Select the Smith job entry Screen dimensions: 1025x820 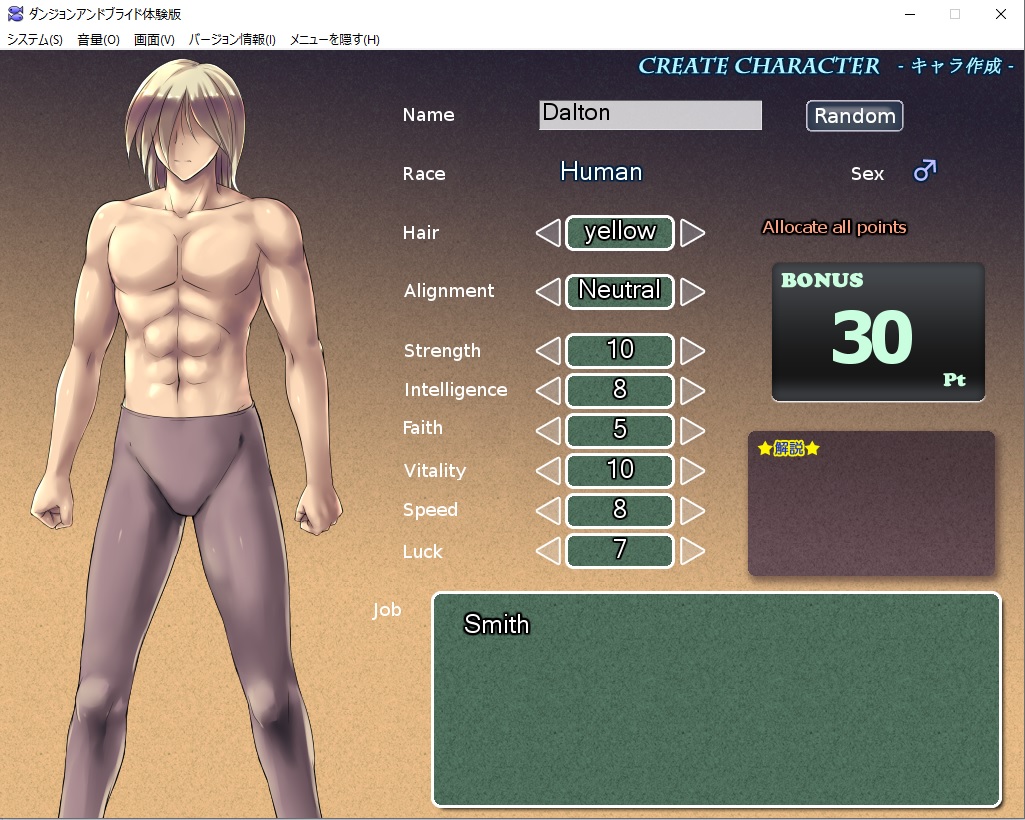(x=496, y=624)
